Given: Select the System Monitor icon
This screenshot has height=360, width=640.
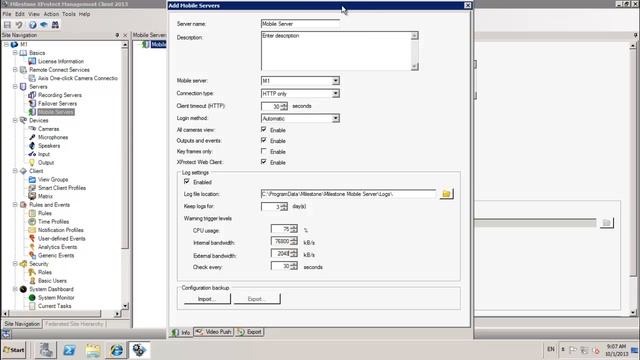Looking at the screenshot, I should click(32, 298).
